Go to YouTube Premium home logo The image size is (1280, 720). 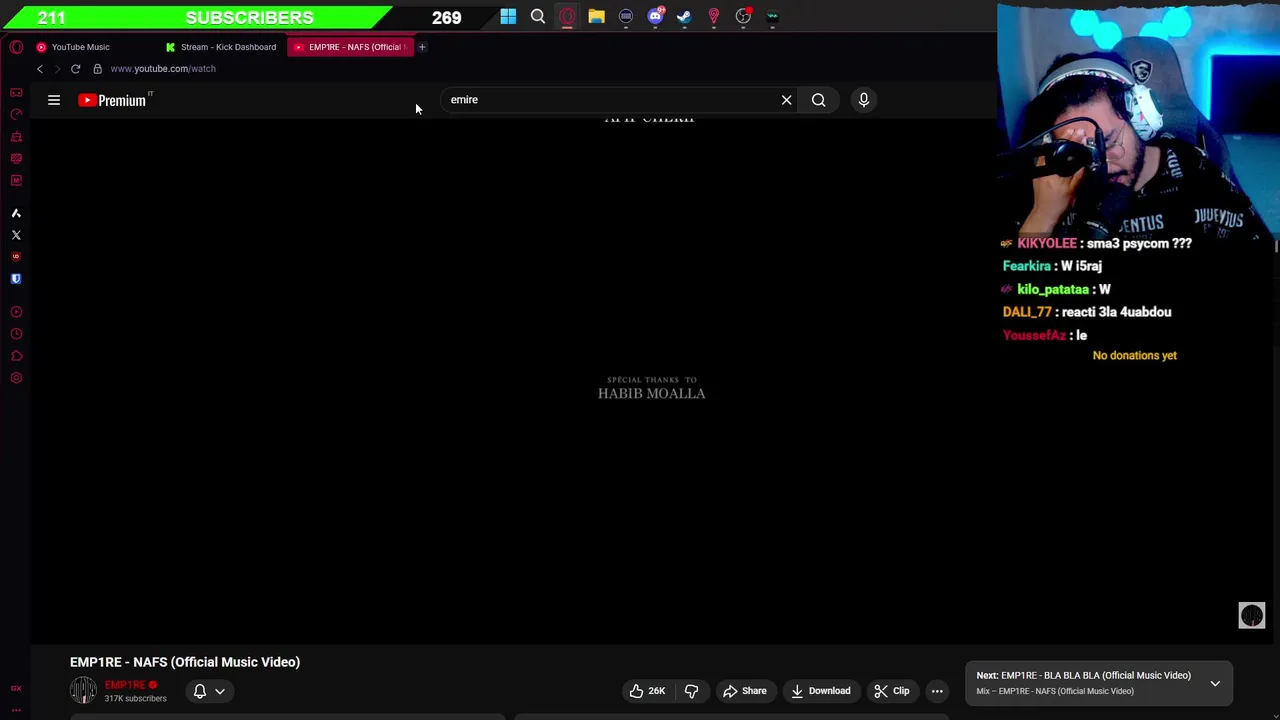pyautogui.click(x=113, y=100)
